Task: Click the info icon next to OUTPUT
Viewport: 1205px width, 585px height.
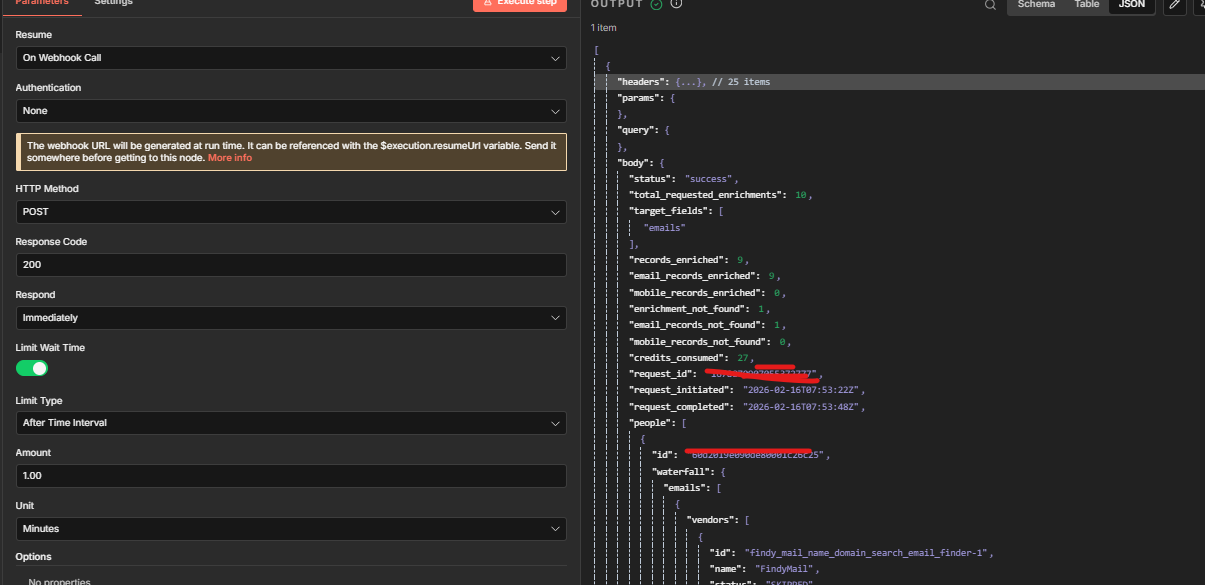Action: click(677, 4)
